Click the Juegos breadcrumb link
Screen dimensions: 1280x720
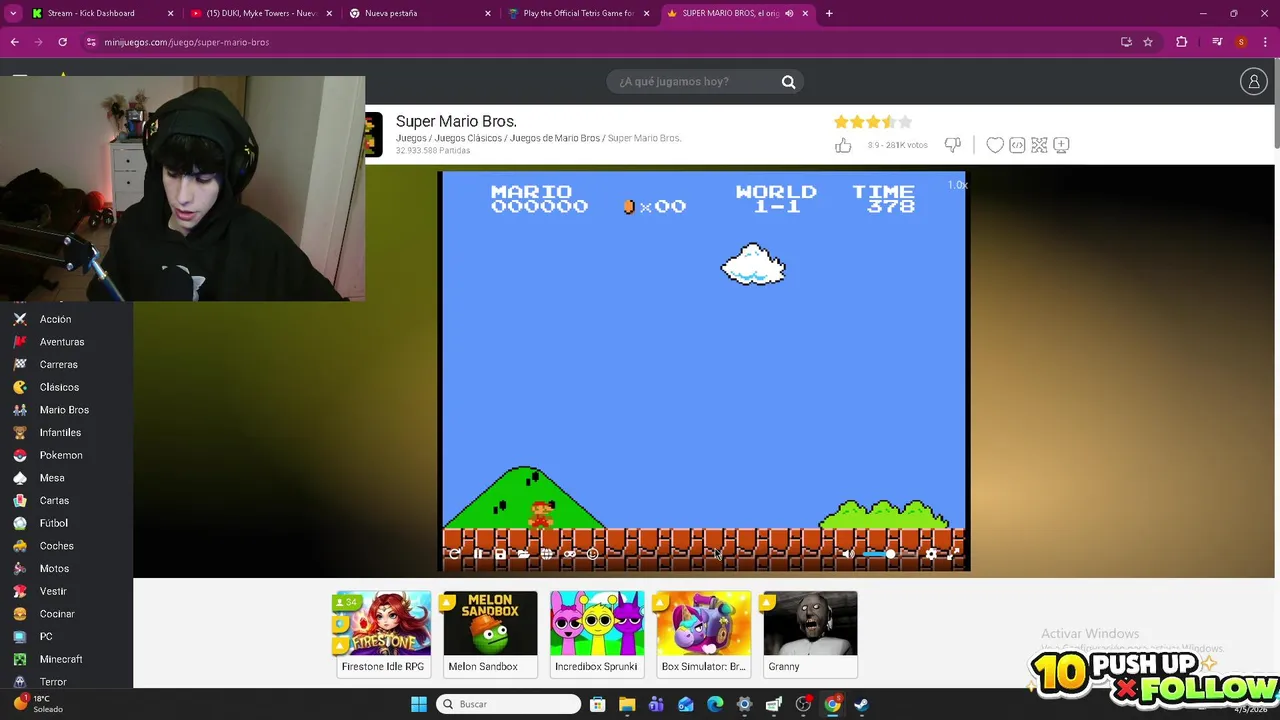411,138
